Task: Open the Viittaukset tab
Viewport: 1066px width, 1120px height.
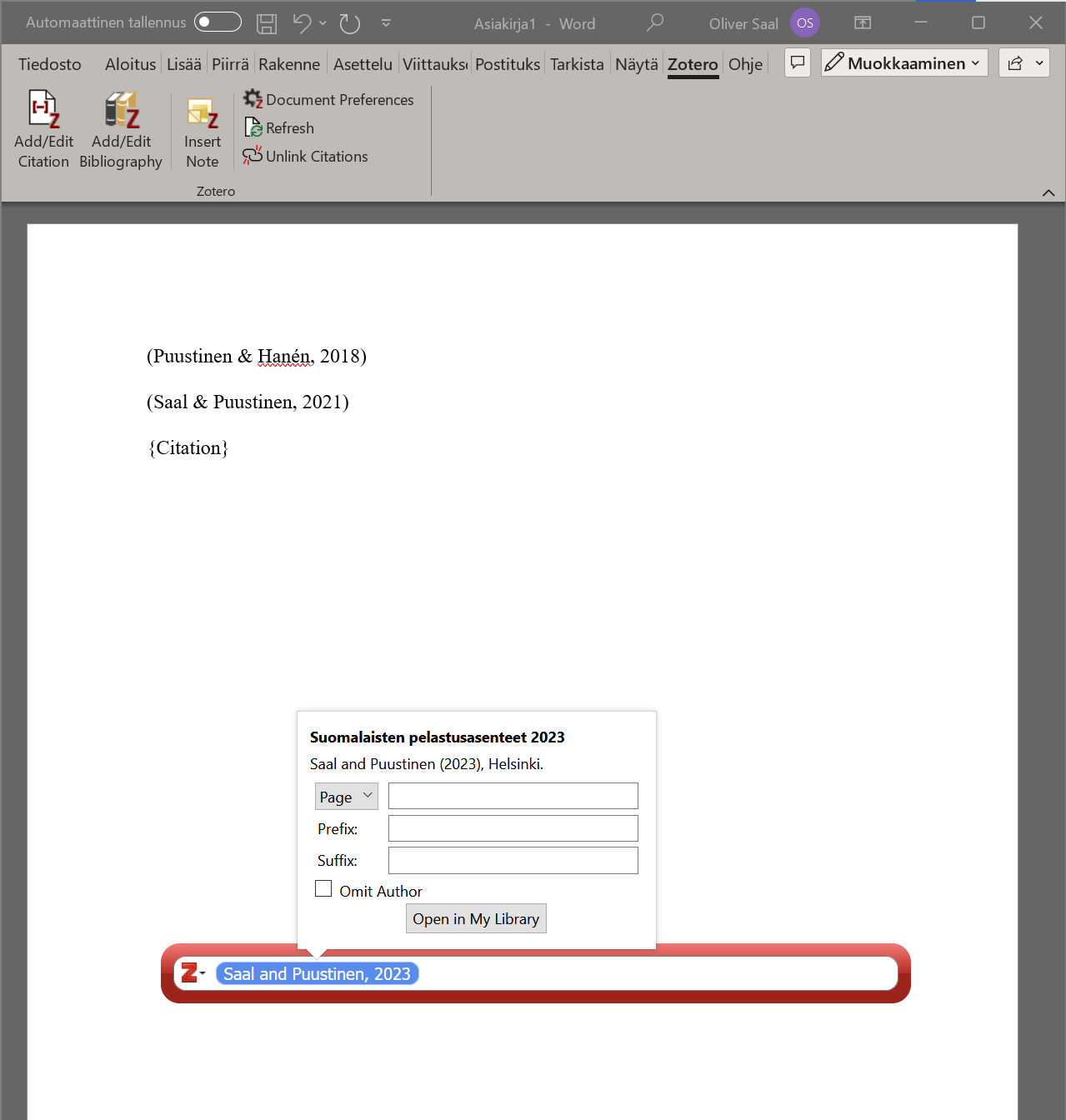Action: click(x=435, y=64)
